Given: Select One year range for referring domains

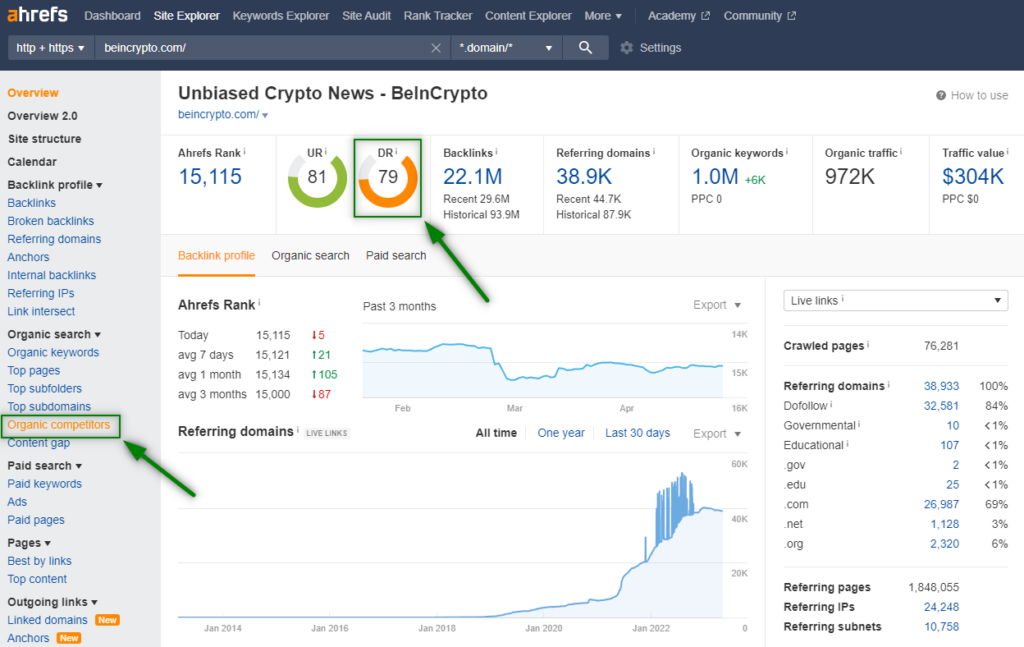Looking at the screenshot, I should (561, 433).
